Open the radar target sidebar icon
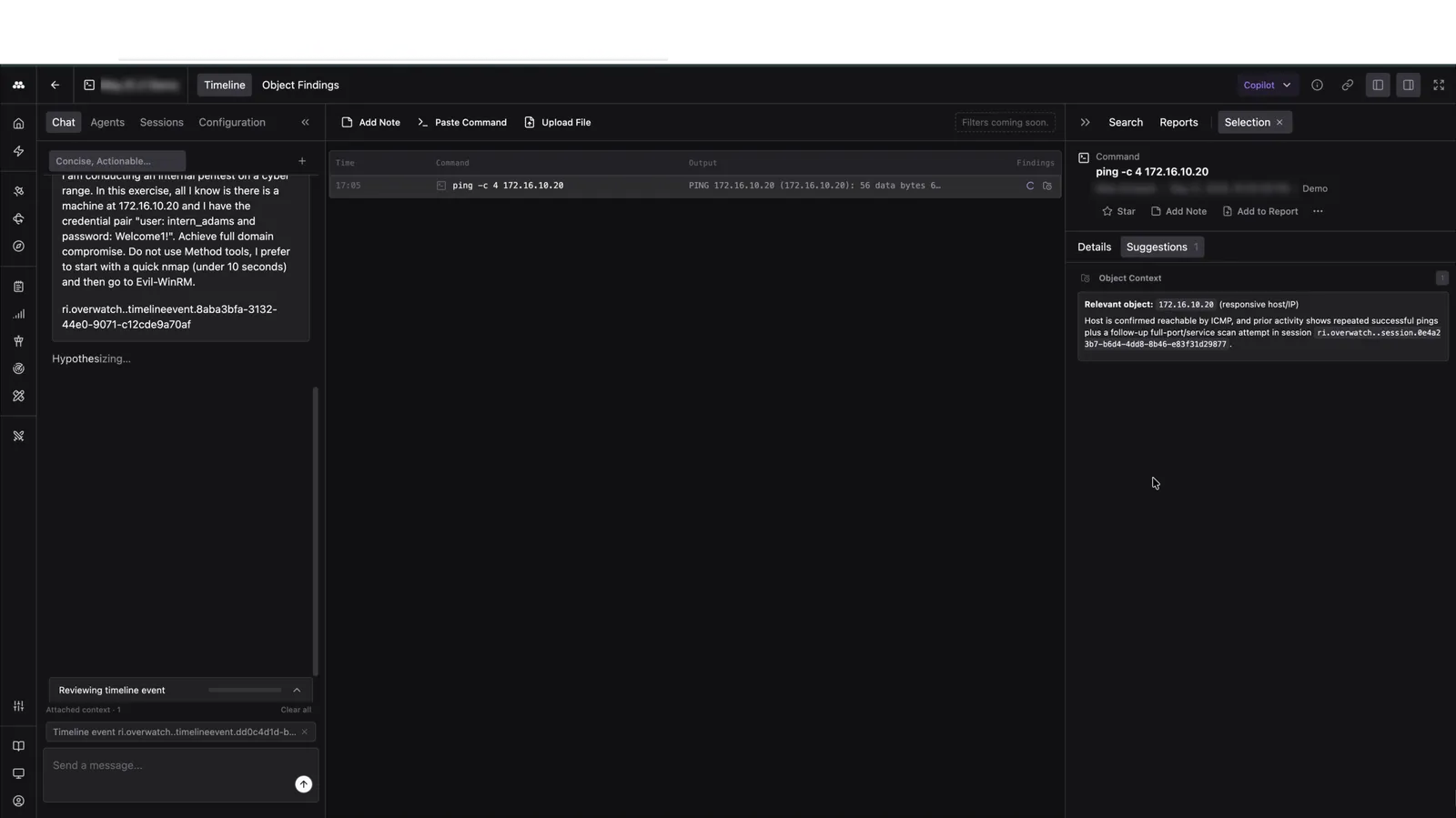Image resolution: width=1456 pixels, height=818 pixels. (x=18, y=369)
